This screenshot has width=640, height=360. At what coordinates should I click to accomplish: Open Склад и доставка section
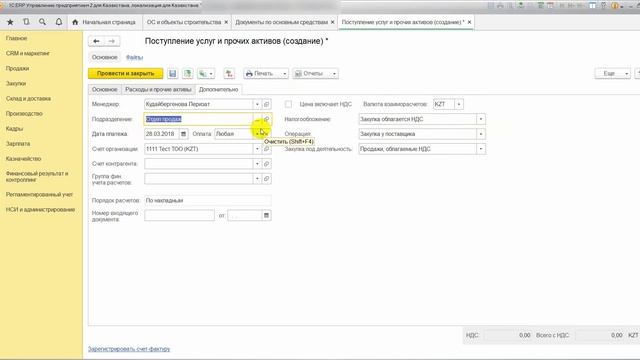coord(28,99)
